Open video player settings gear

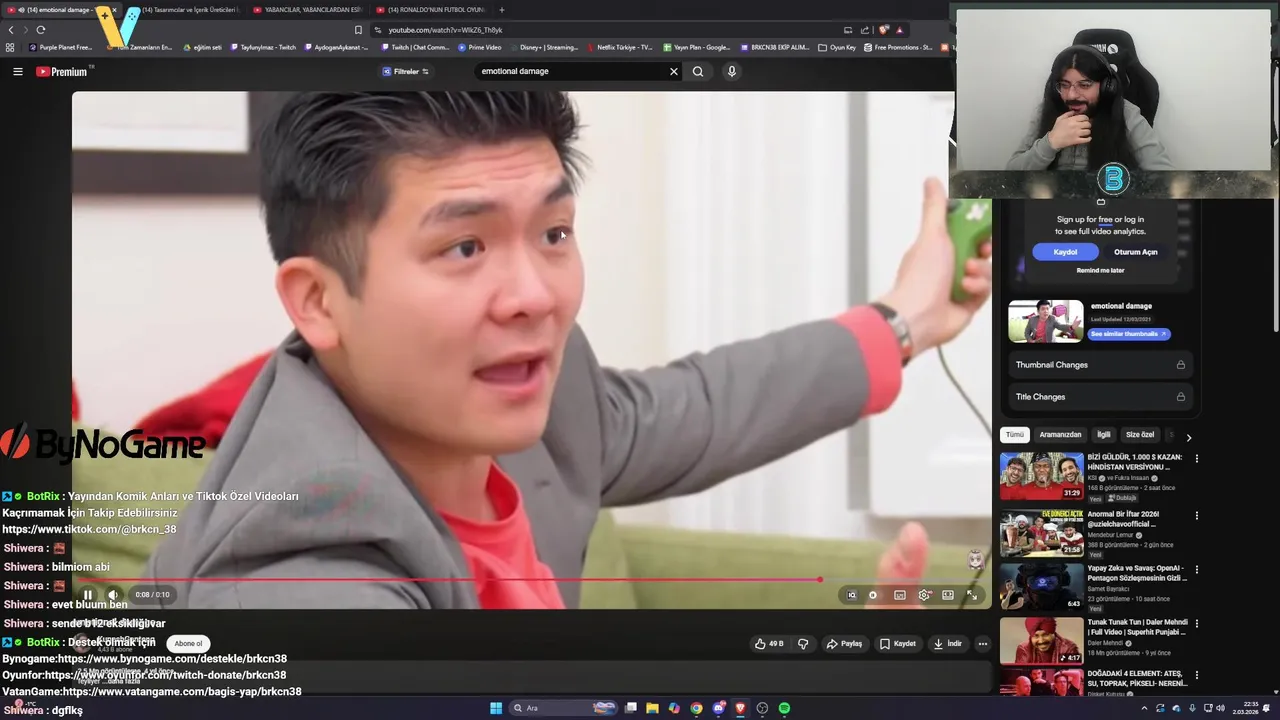click(x=924, y=595)
